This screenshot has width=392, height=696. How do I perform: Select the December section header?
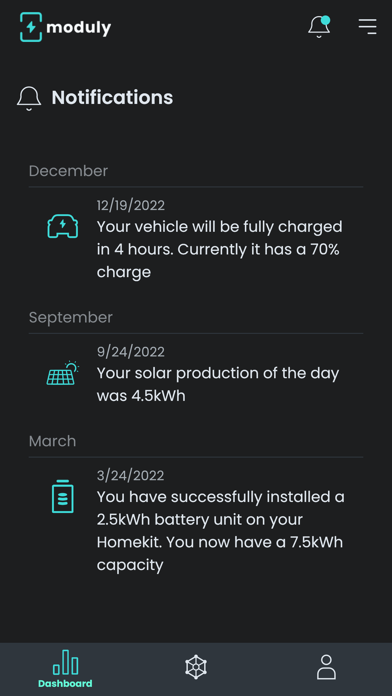(x=68, y=171)
